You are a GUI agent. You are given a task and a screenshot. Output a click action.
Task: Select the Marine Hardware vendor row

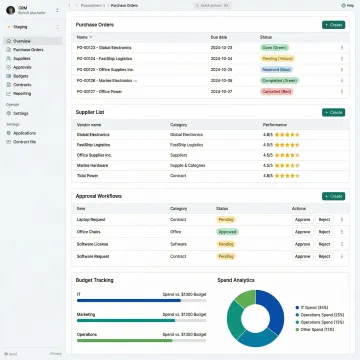tap(210, 166)
